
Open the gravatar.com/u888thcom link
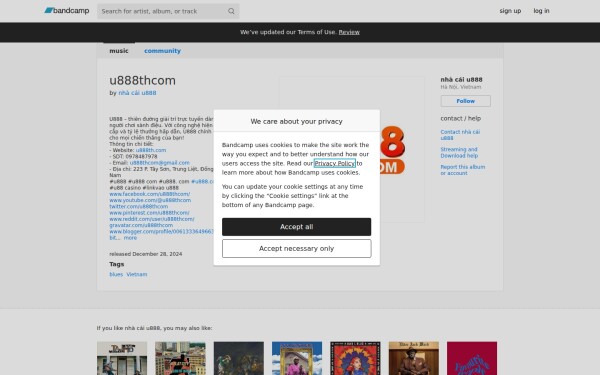click(x=141, y=225)
